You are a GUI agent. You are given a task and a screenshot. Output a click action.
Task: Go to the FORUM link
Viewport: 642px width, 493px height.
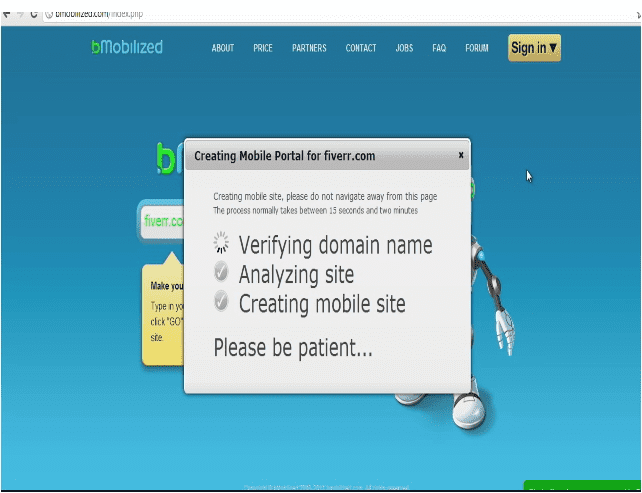[477, 48]
